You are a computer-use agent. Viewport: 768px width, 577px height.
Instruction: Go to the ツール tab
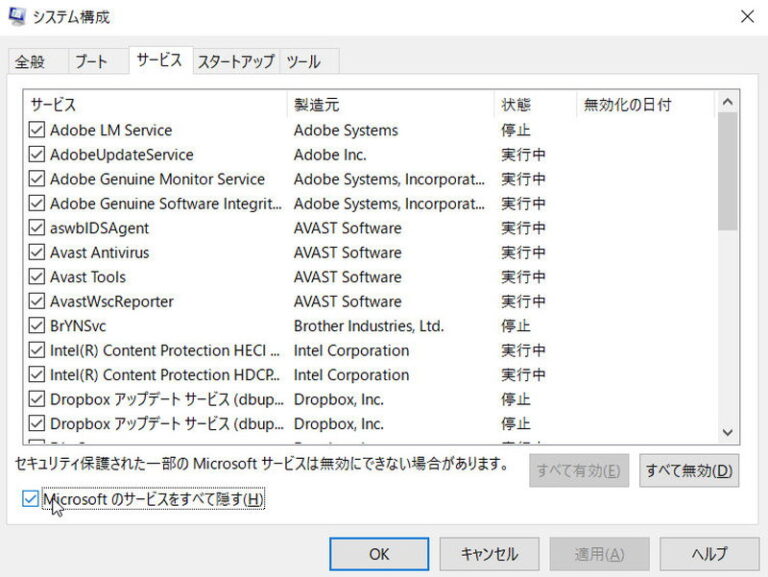[304, 61]
